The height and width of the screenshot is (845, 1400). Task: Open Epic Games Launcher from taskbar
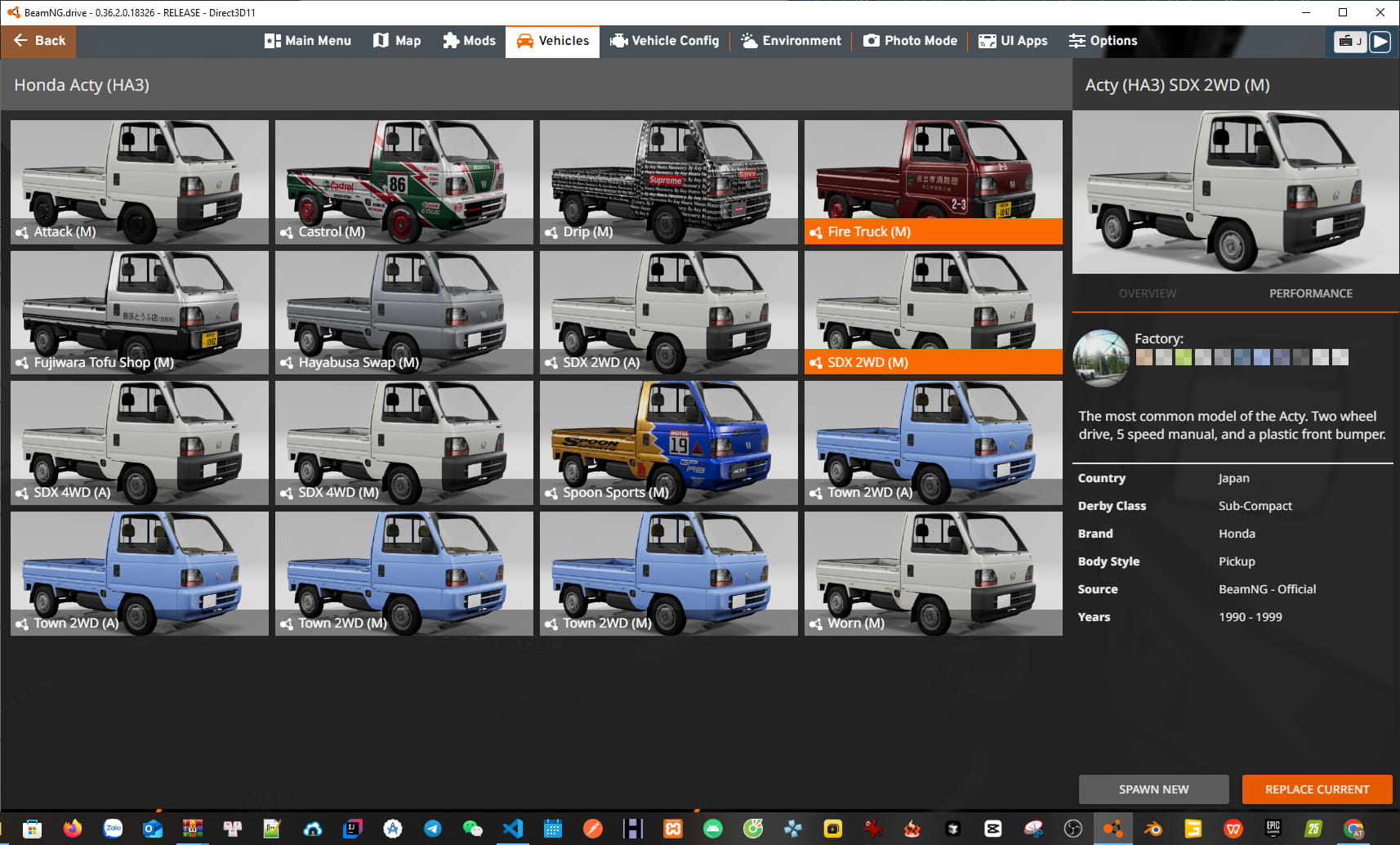[1273, 829]
